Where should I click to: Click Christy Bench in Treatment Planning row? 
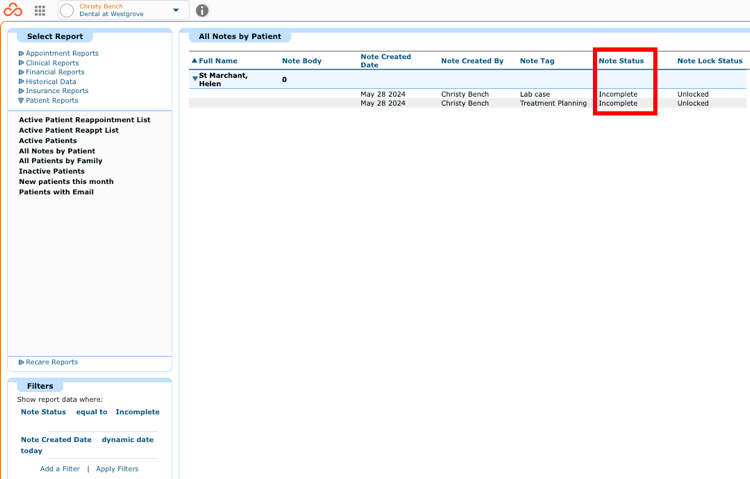pyautogui.click(x=465, y=103)
